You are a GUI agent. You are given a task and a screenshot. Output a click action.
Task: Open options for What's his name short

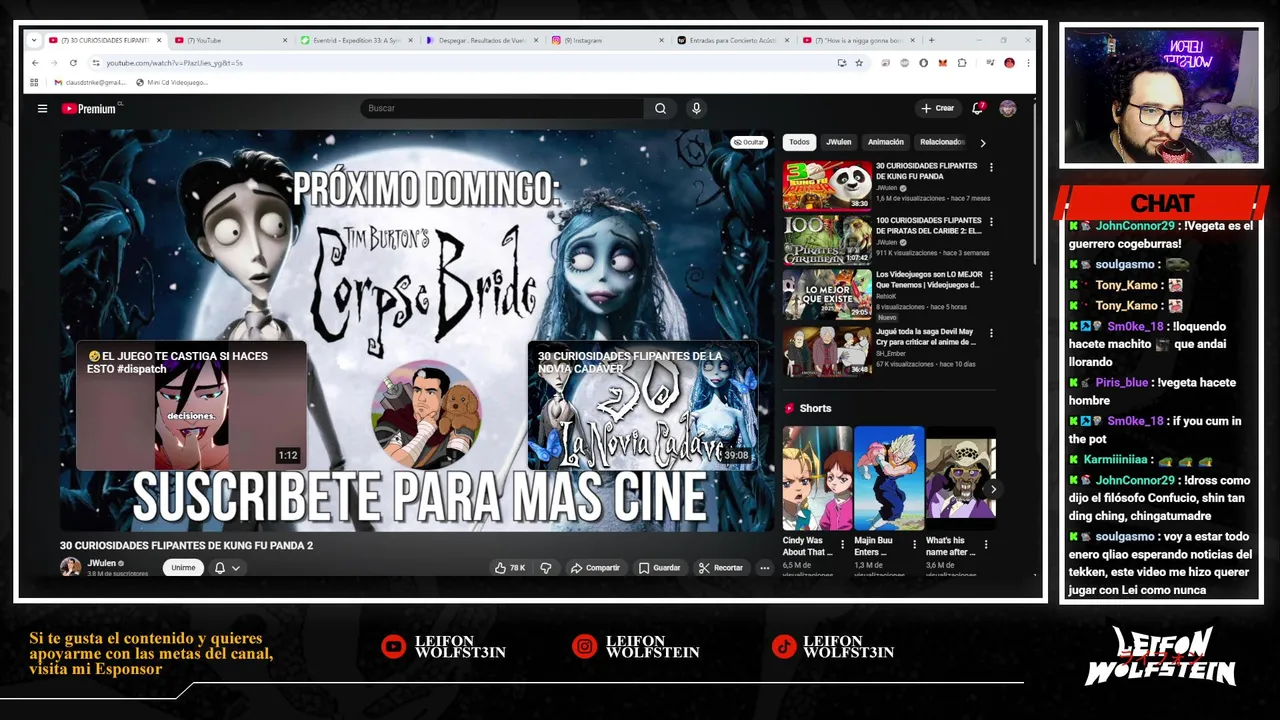[986, 545]
